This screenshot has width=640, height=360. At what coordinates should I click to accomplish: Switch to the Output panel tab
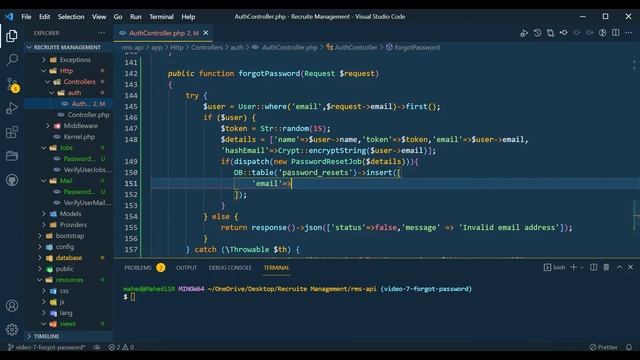[186, 268]
